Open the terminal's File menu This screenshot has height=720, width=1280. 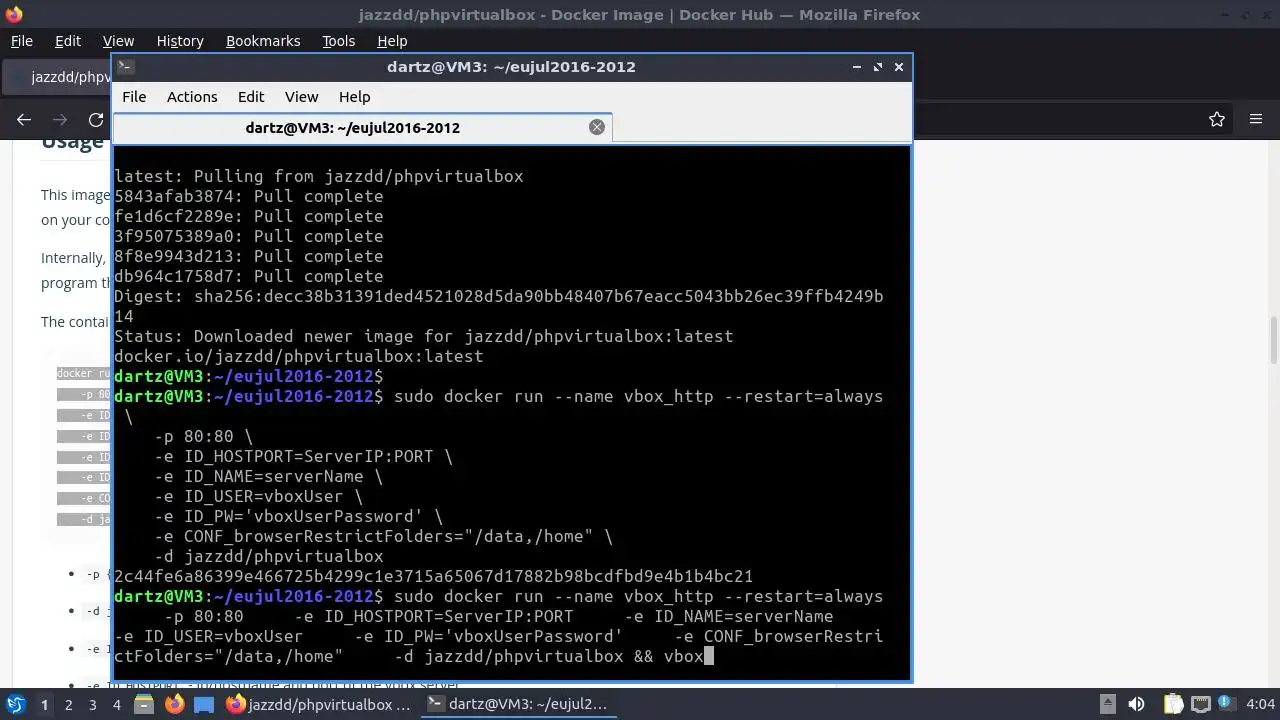coord(134,97)
